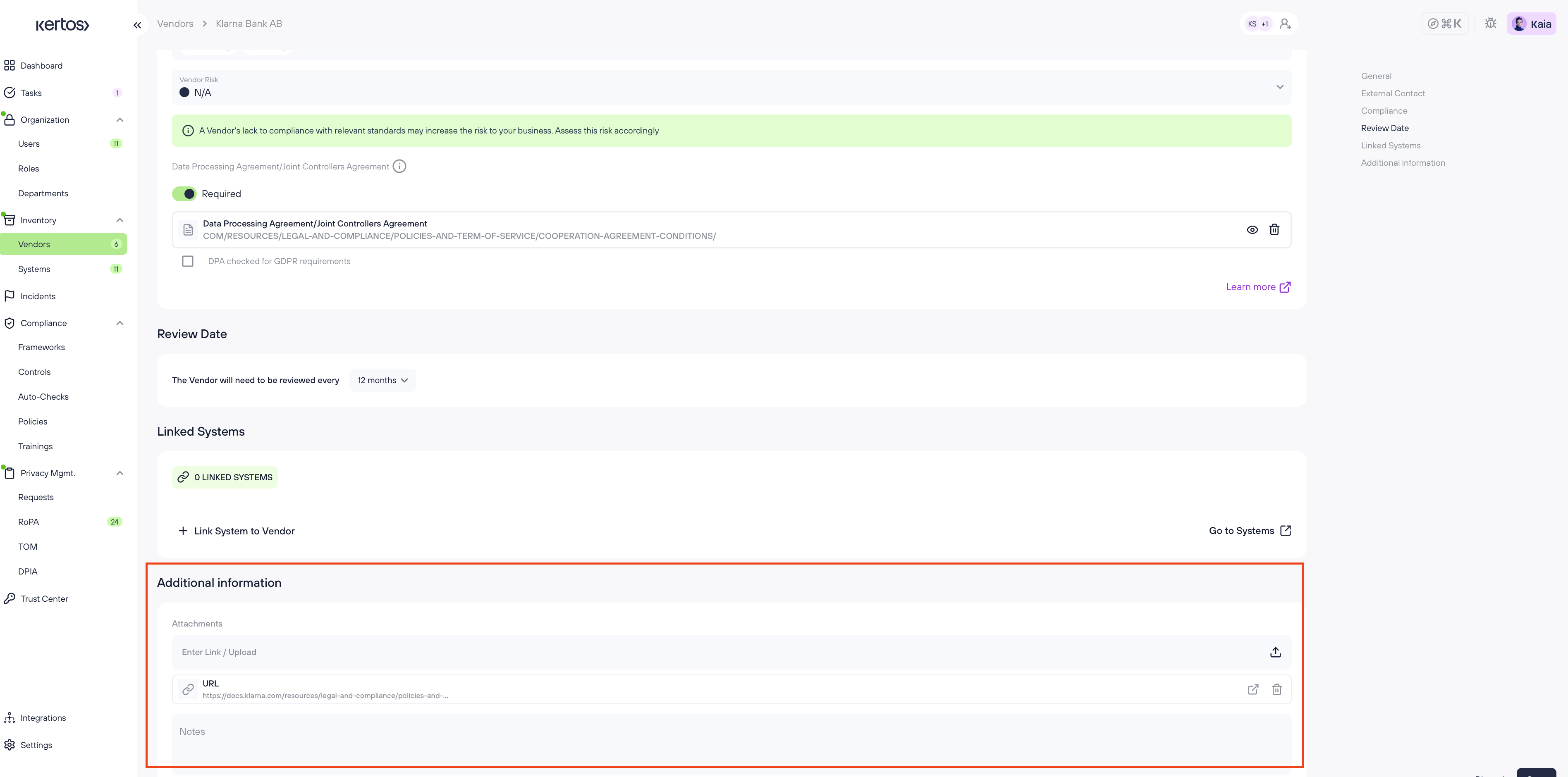Click the Integrations network icon
Screen dimensions: 1568x777
click(x=9, y=718)
